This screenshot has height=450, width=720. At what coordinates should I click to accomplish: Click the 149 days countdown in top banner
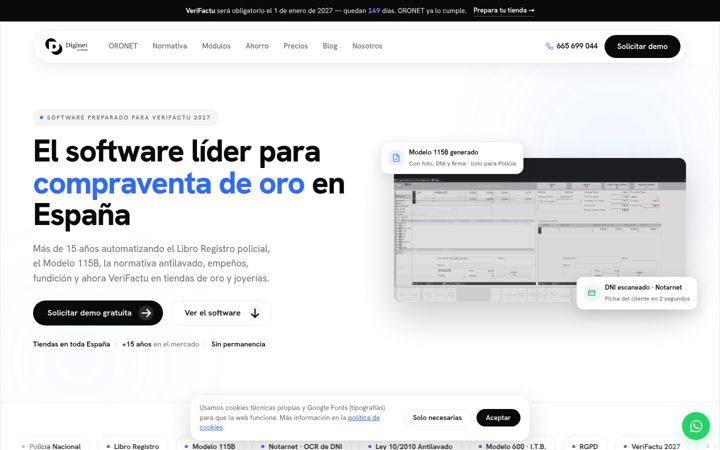click(374, 10)
